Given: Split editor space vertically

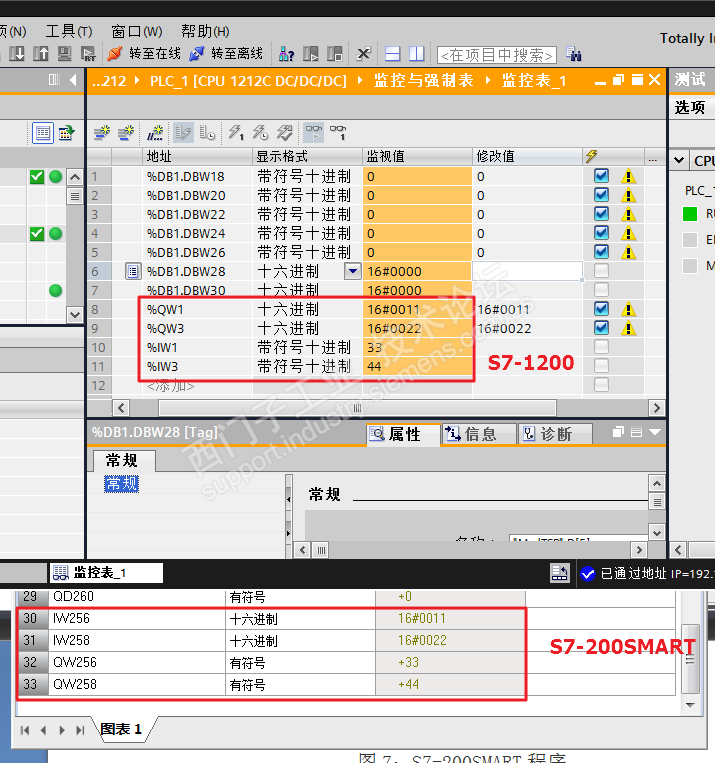Looking at the screenshot, I should tap(417, 54).
